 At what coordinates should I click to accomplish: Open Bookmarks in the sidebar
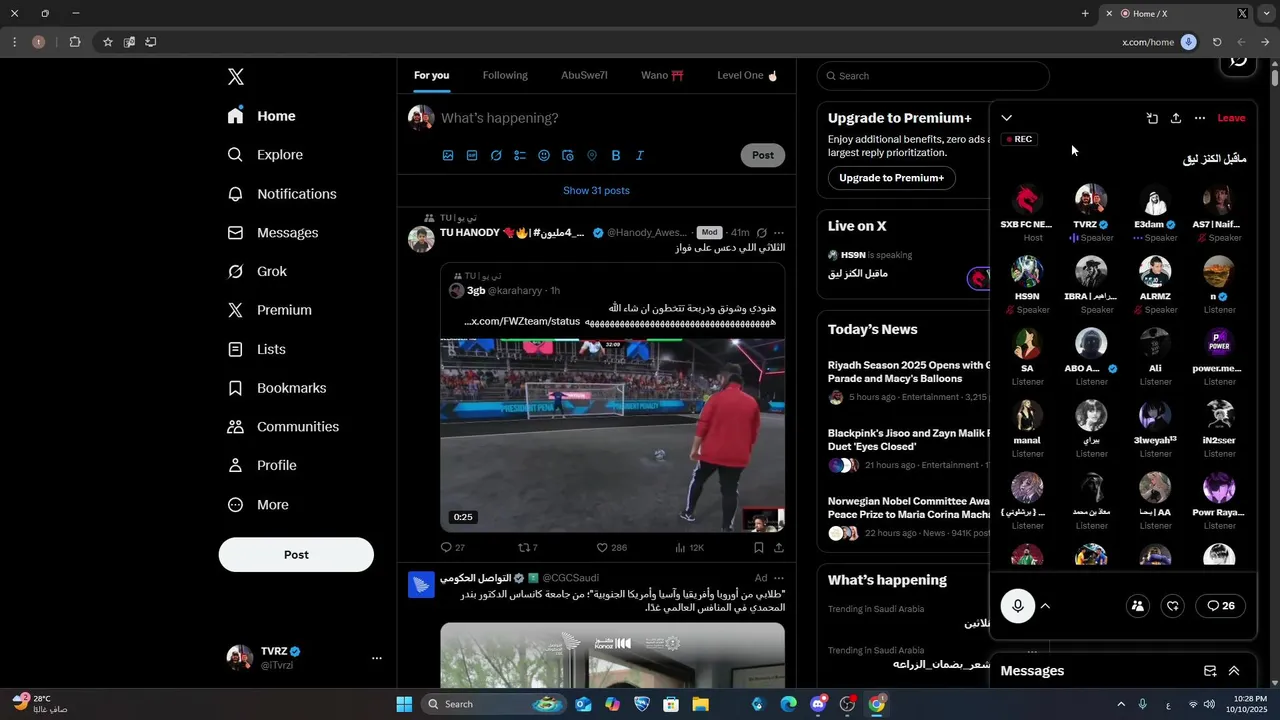pyautogui.click(x=277, y=388)
